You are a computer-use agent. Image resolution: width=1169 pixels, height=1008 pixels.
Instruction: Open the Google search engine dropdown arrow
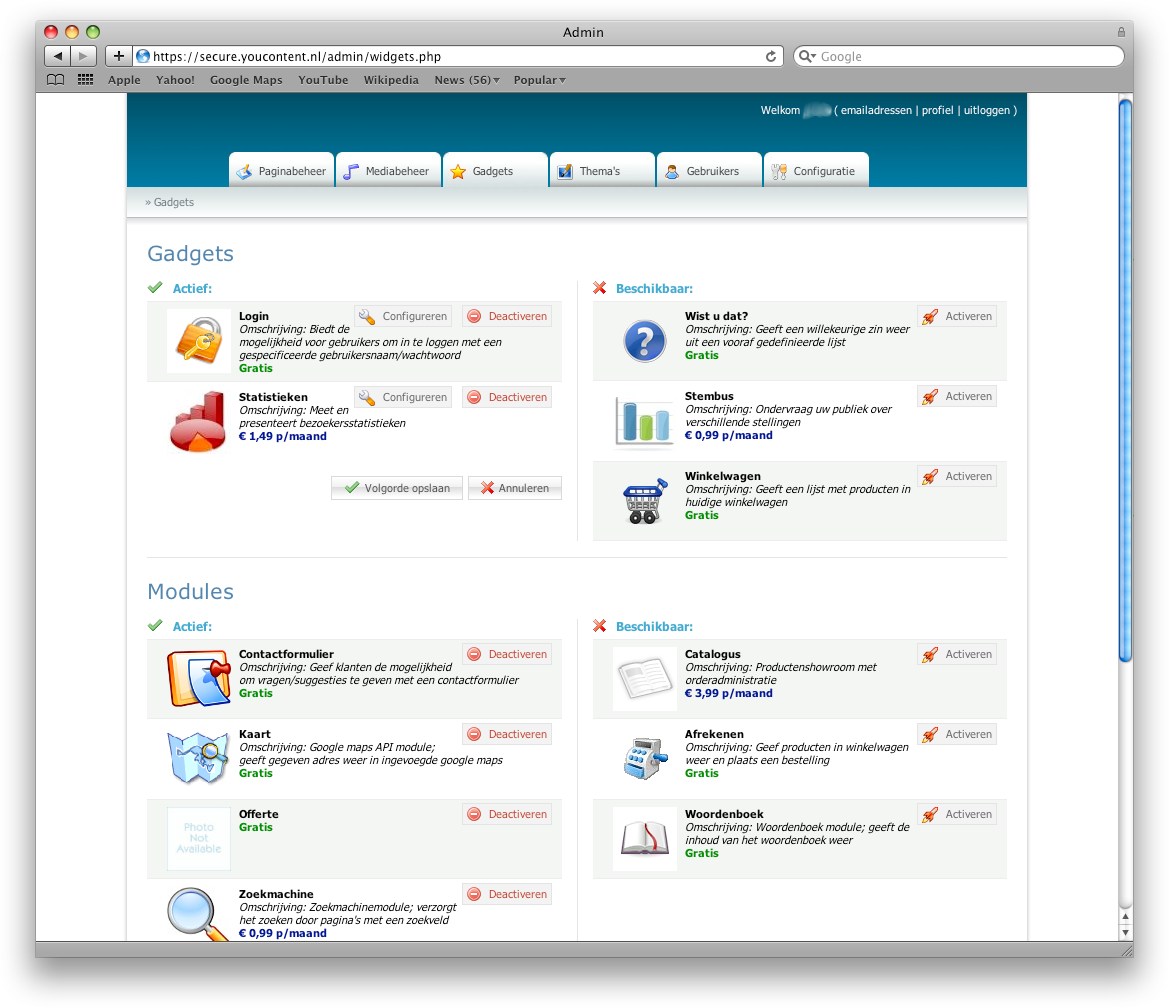coord(808,57)
